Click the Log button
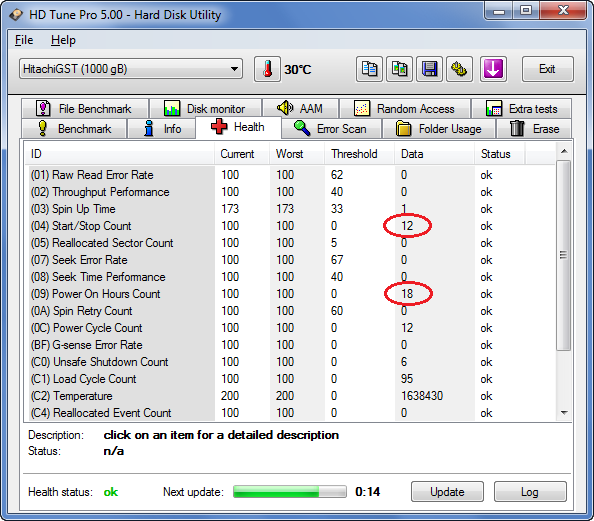This screenshot has height=521, width=594. [x=530, y=492]
